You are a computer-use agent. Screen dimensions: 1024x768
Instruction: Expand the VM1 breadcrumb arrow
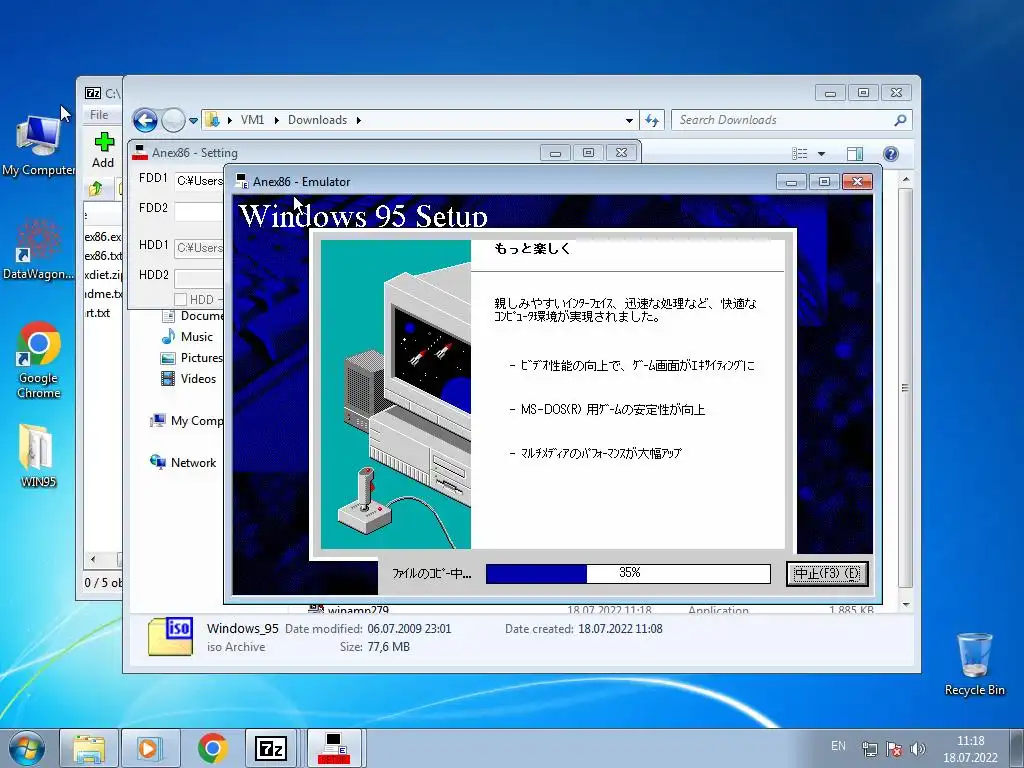pos(276,120)
